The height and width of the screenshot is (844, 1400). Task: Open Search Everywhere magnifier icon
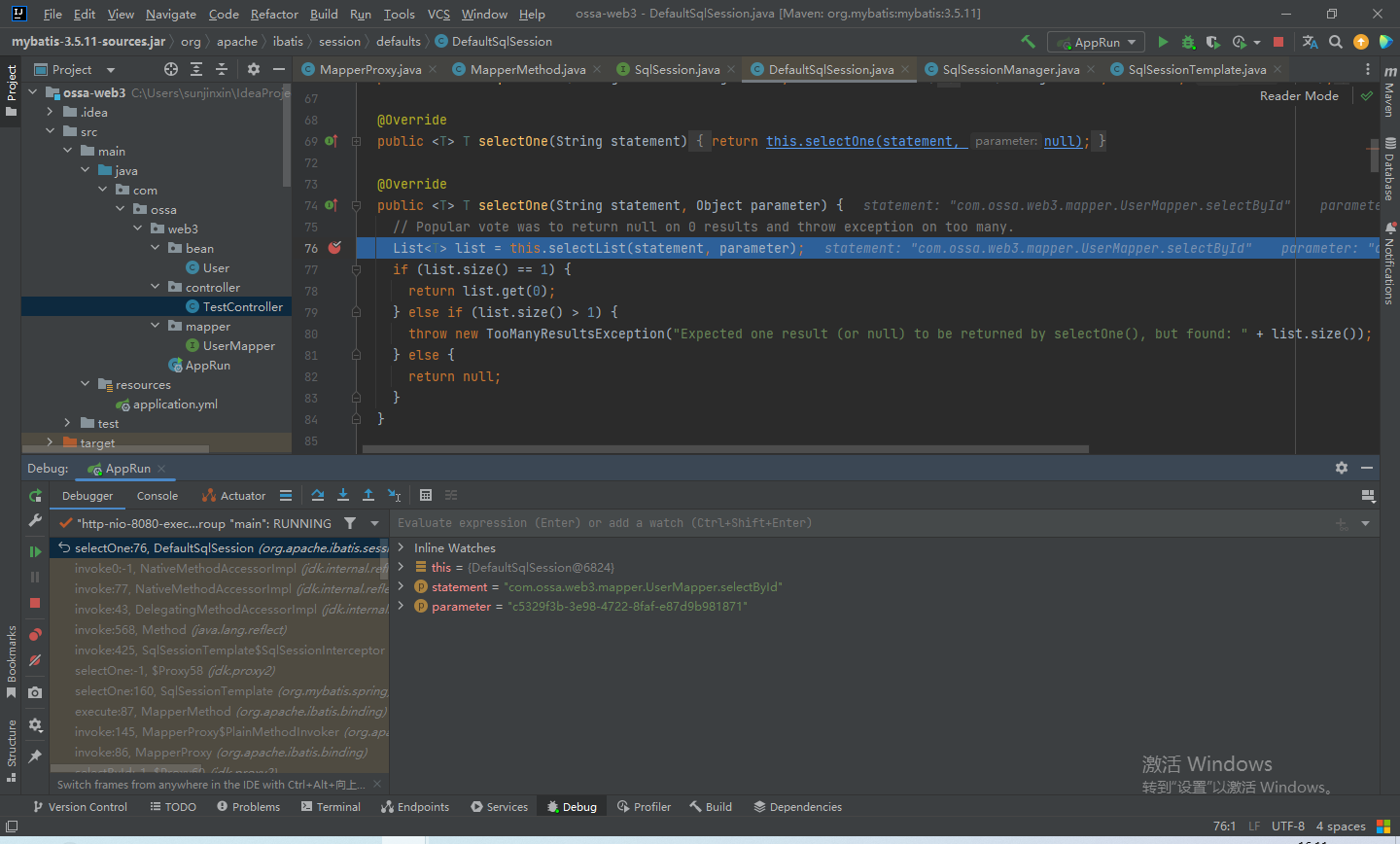click(1336, 42)
